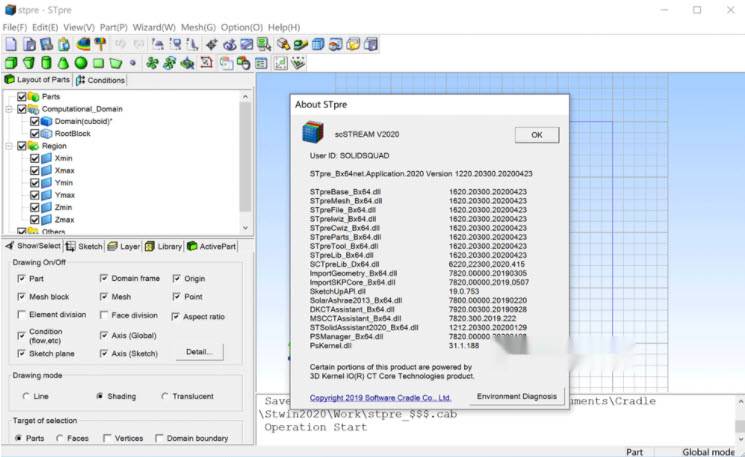Switch to the Conditions tab
Screen dimensions: 745x457
(x=101, y=80)
